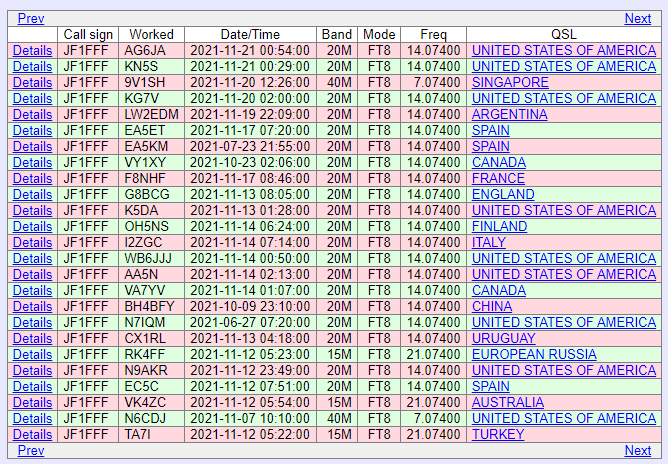
Task: Select the worked call sign LW2EDM
Action: pyautogui.click(x=151, y=114)
